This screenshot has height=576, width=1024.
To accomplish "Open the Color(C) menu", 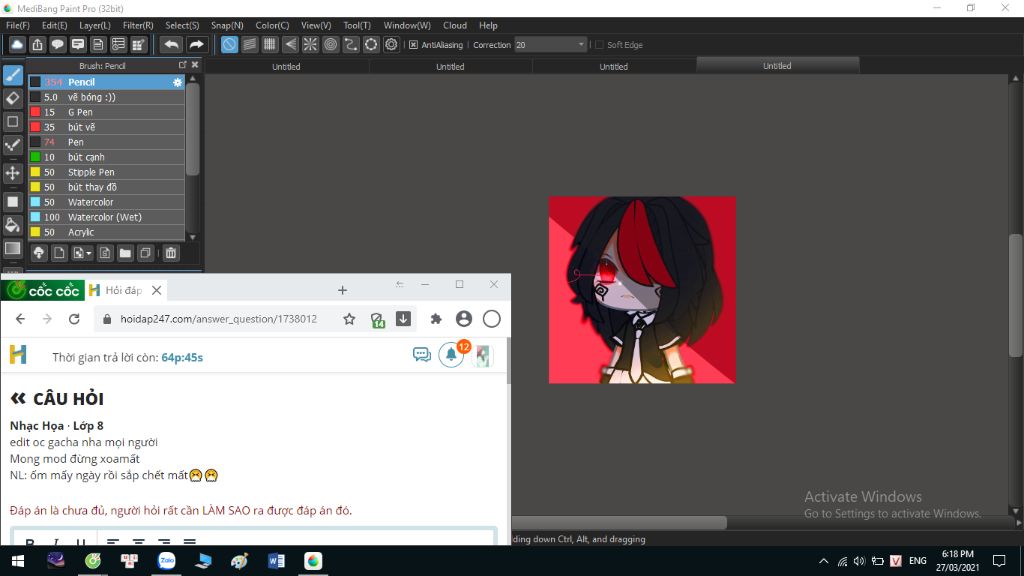I will point(272,25).
